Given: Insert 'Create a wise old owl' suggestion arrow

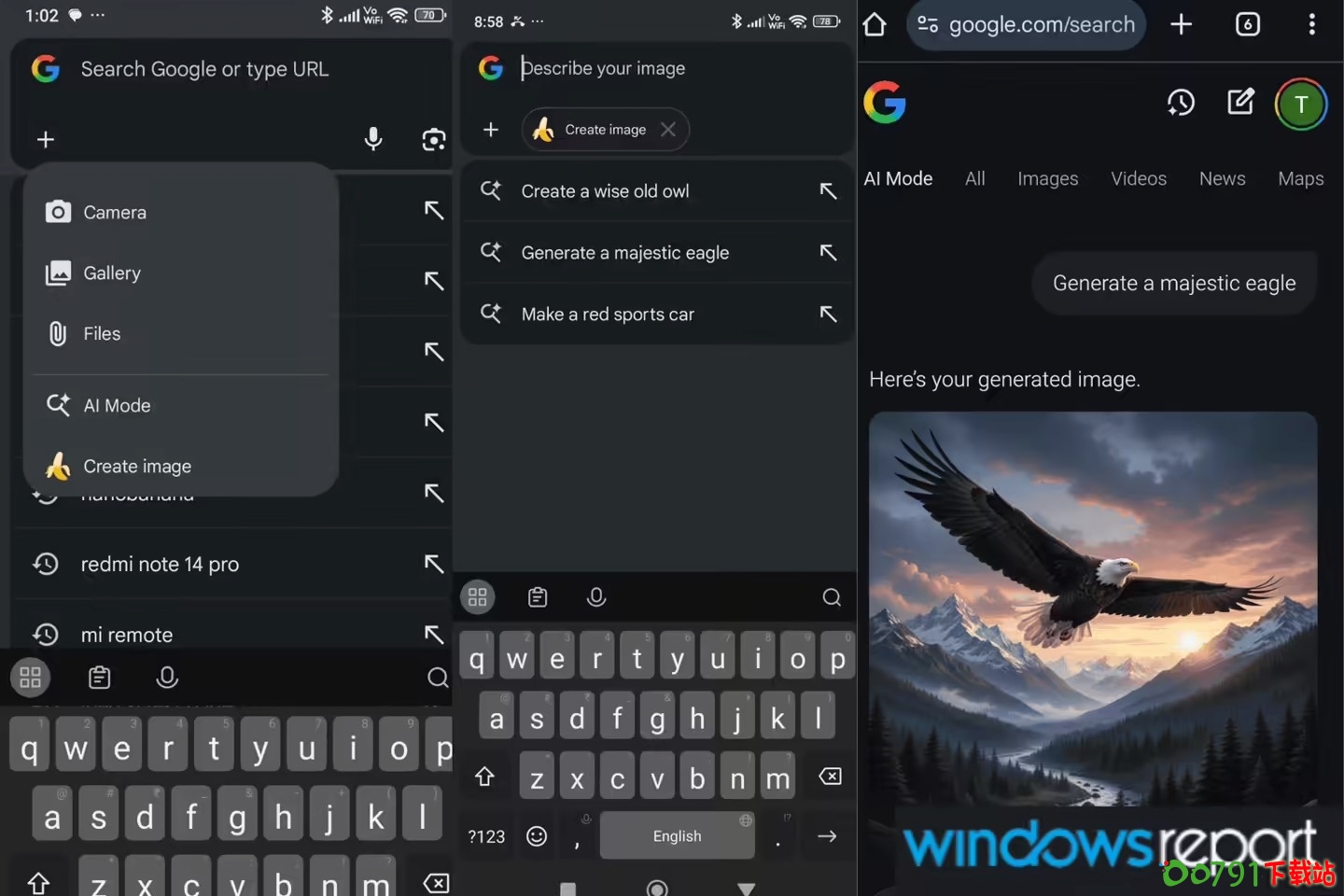Looking at the screenshot, I should pos(828,191).
